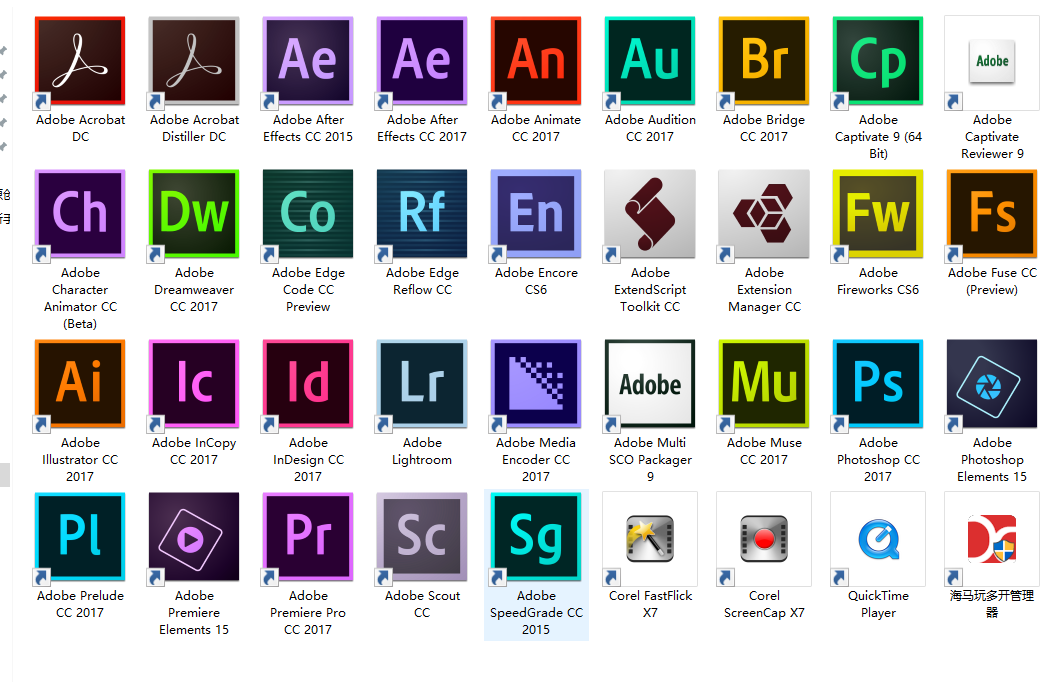Click the Adobe Fireworks CS6 icon
The image size is (1057, 682).
coord(878,214)
